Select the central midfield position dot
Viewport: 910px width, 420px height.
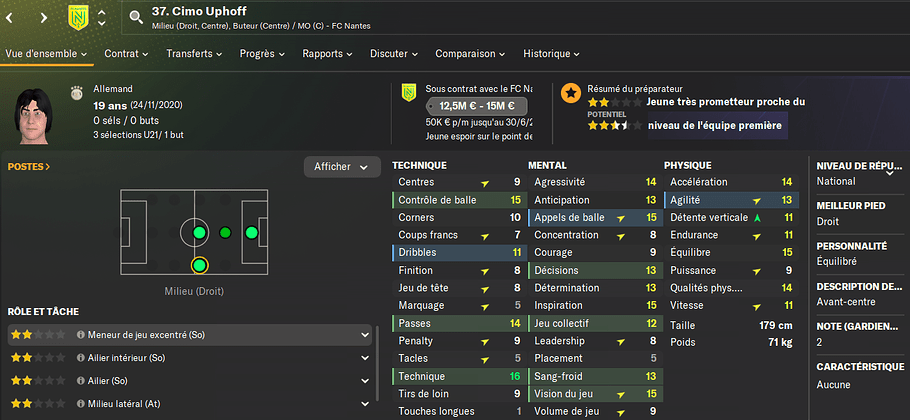(x=199, y=233)
